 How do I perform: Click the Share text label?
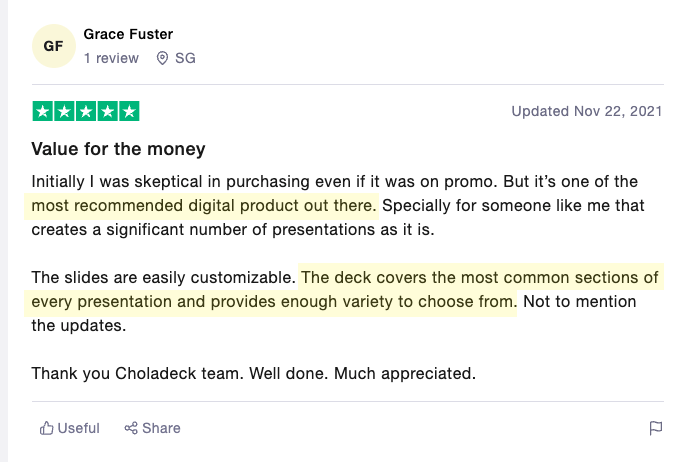(161, 428)
